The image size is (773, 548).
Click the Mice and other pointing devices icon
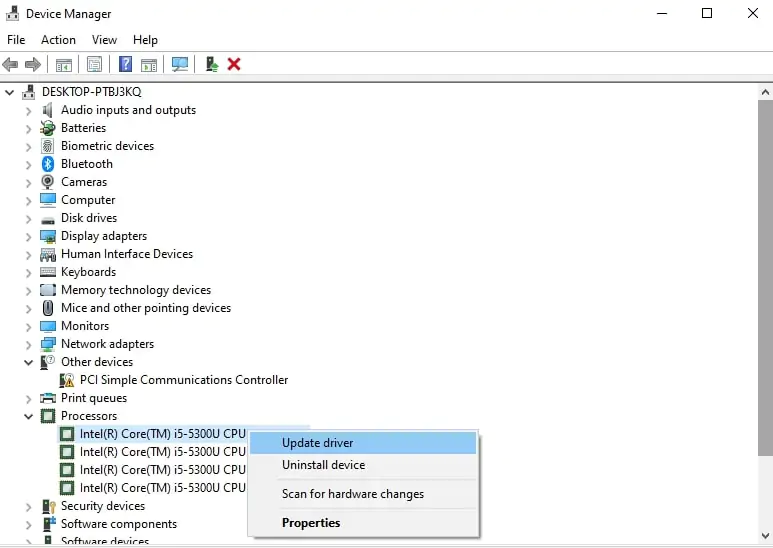pos(48,308)
